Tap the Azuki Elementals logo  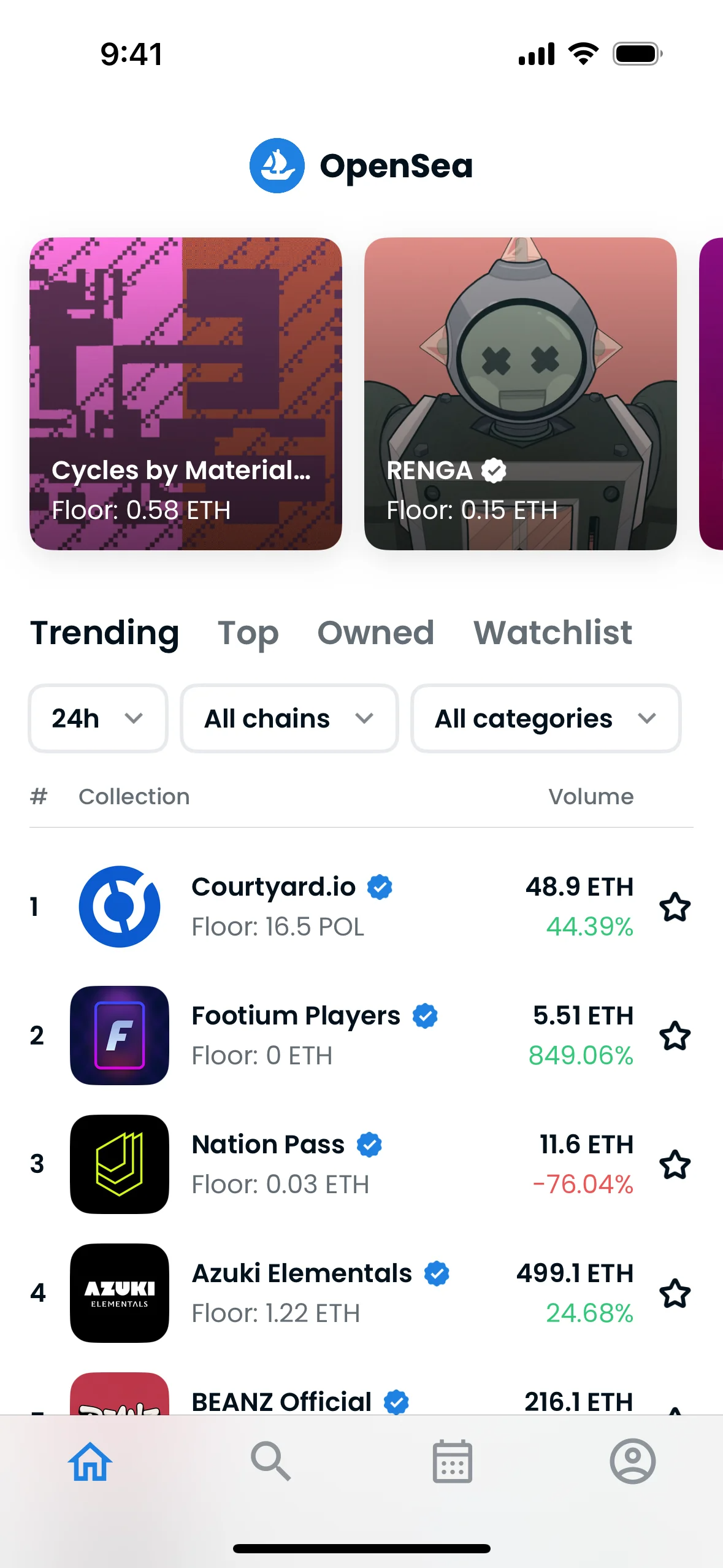click(x=120, y=1293)
